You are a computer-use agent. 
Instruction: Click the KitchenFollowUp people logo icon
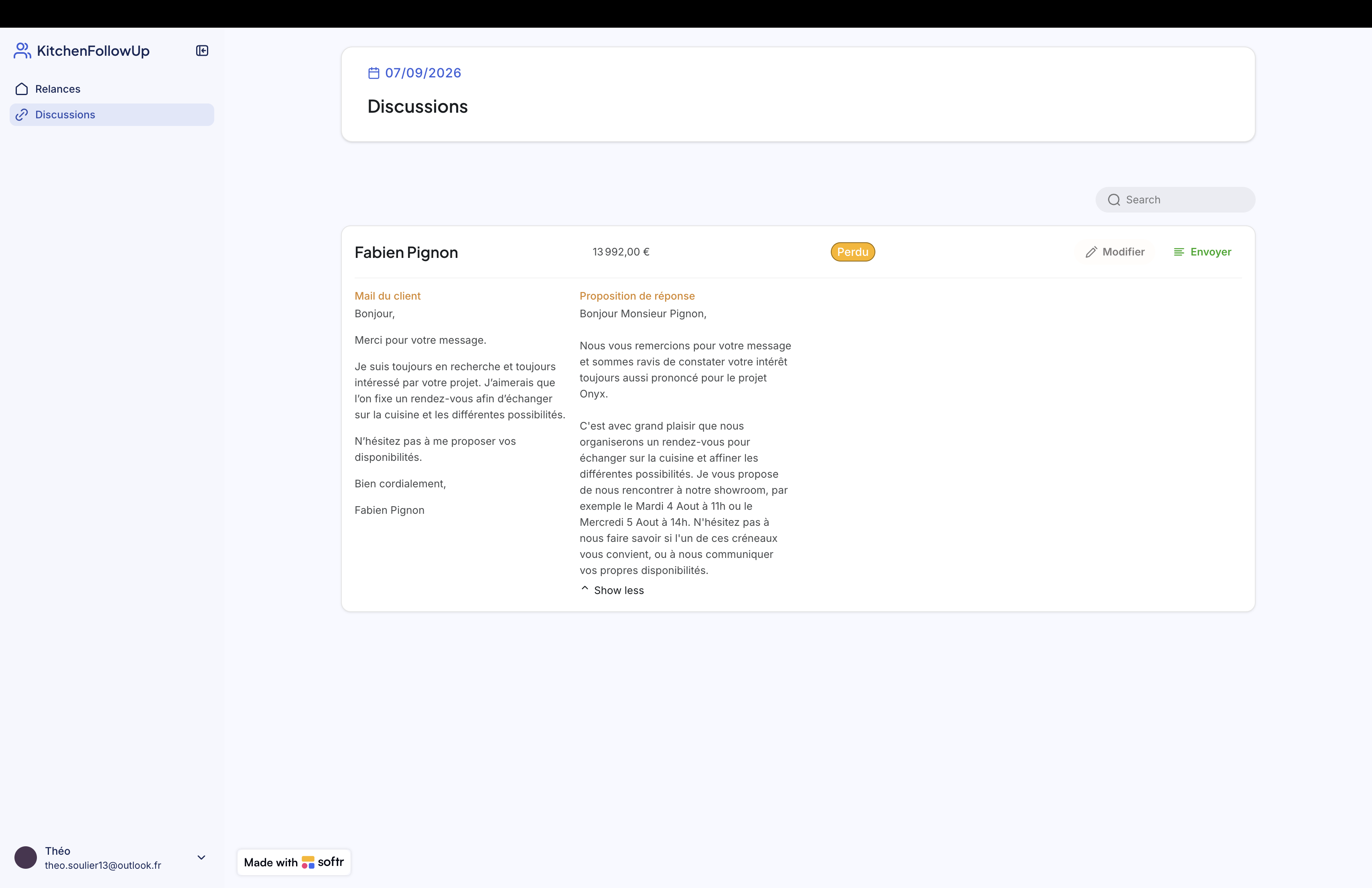(22, 51)
